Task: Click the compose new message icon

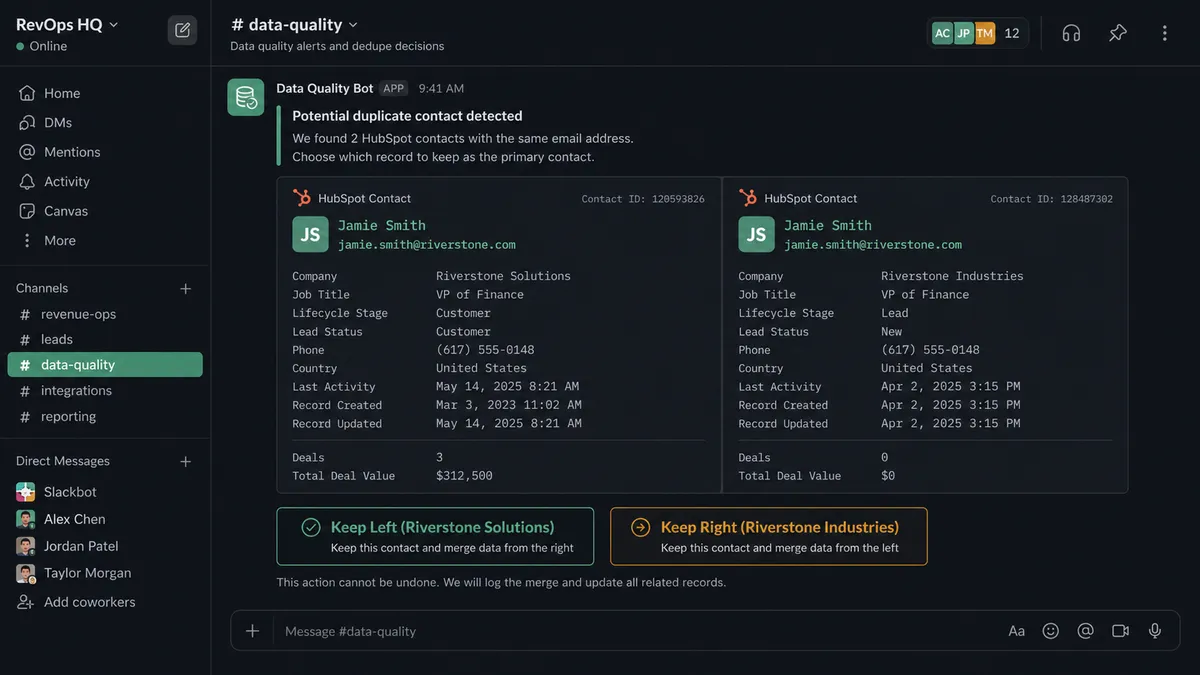Action: pos(182,30)
